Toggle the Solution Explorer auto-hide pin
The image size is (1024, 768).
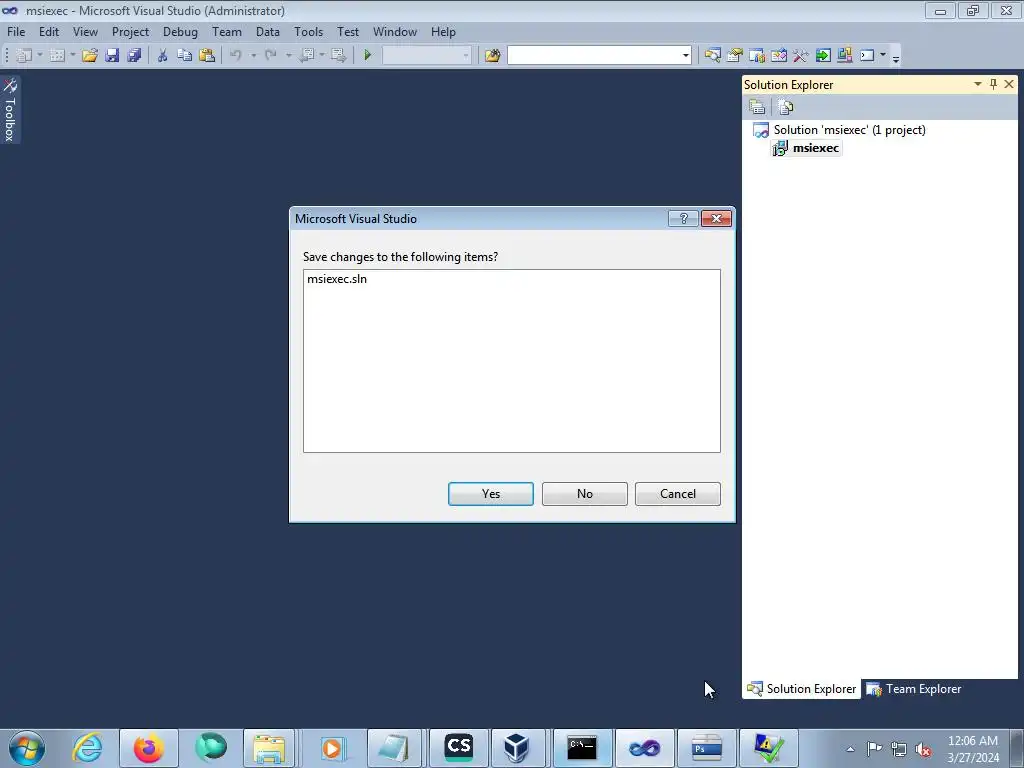(x=993, y=84)
